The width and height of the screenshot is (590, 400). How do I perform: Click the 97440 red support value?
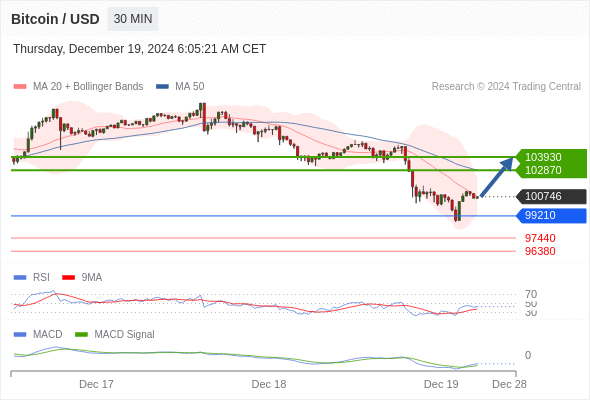pyautogui.click(x=540, y=238)
